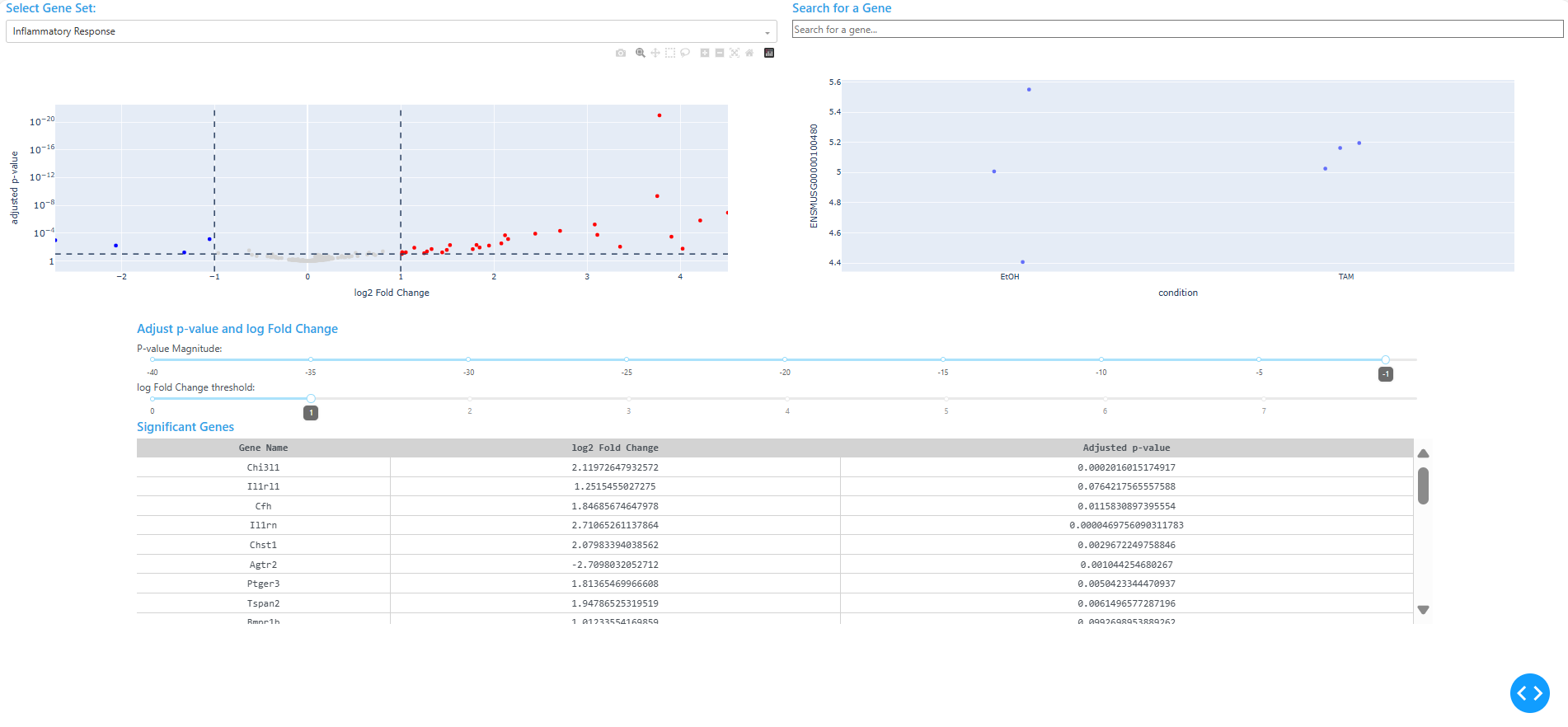Click the blue code toggle button

point(1529,693)
